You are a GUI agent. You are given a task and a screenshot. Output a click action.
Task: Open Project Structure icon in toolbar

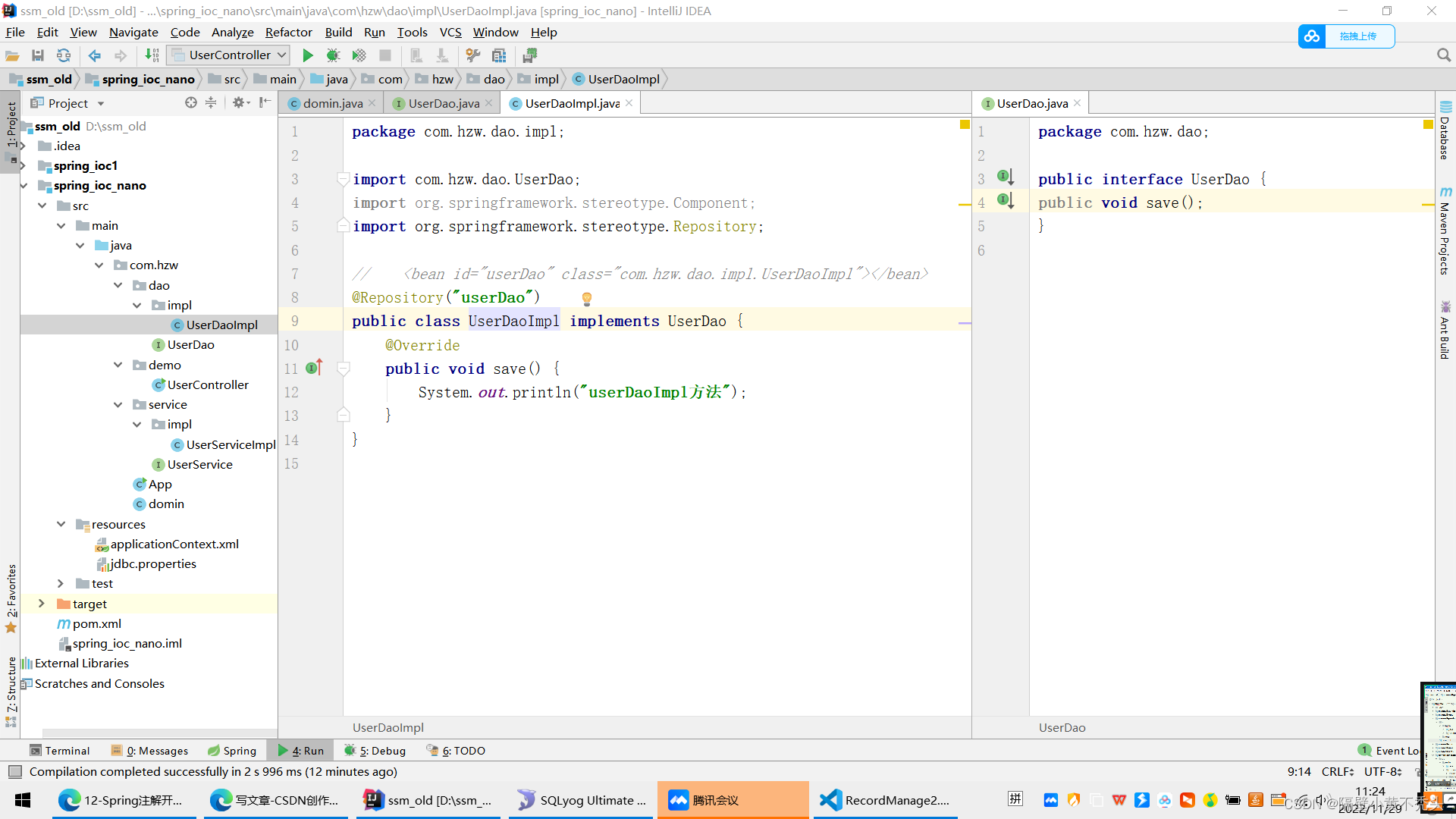click(499, 55)
